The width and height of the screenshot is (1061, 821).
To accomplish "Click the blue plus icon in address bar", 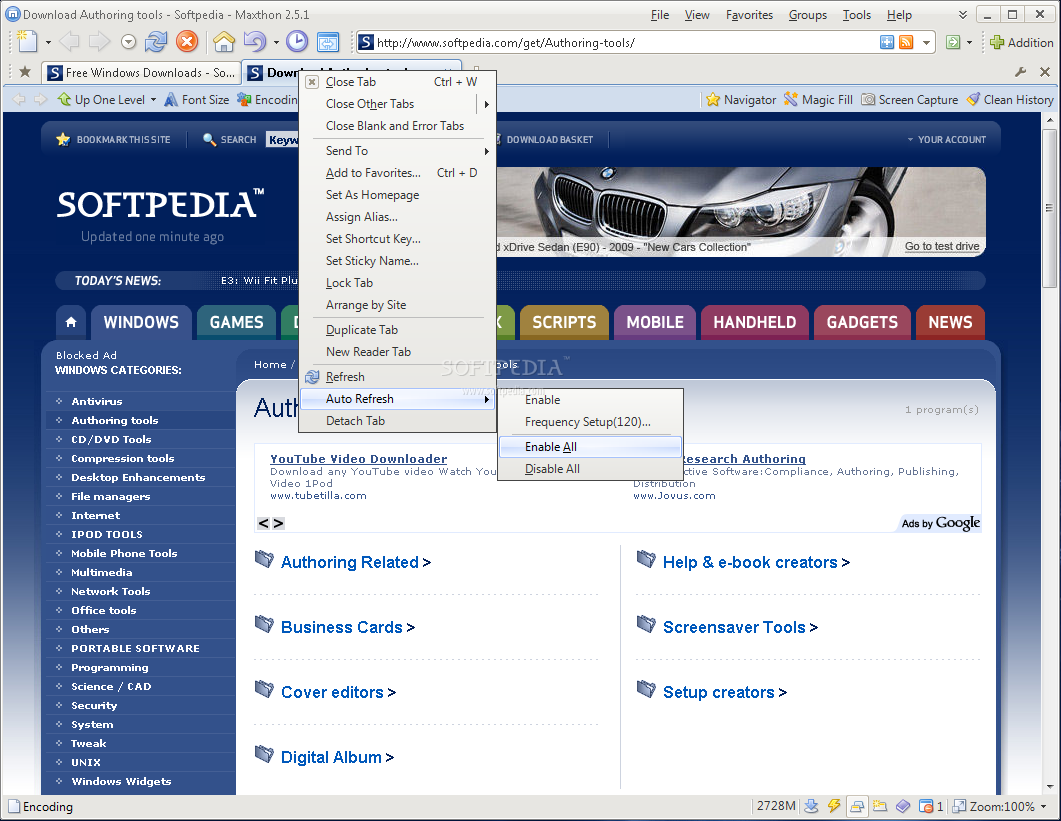I will pos(887,42).
